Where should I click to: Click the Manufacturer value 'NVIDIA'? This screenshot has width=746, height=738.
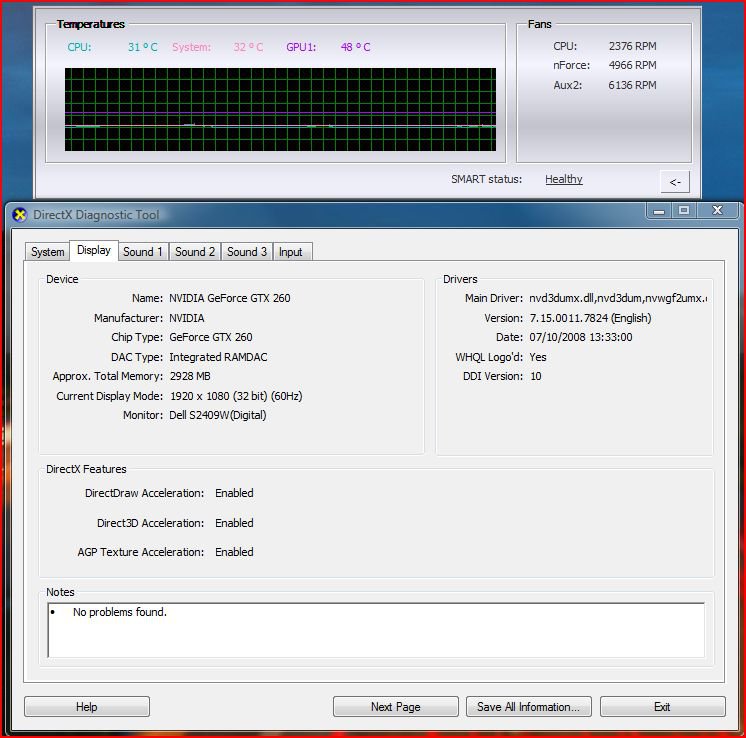[187, 318]
